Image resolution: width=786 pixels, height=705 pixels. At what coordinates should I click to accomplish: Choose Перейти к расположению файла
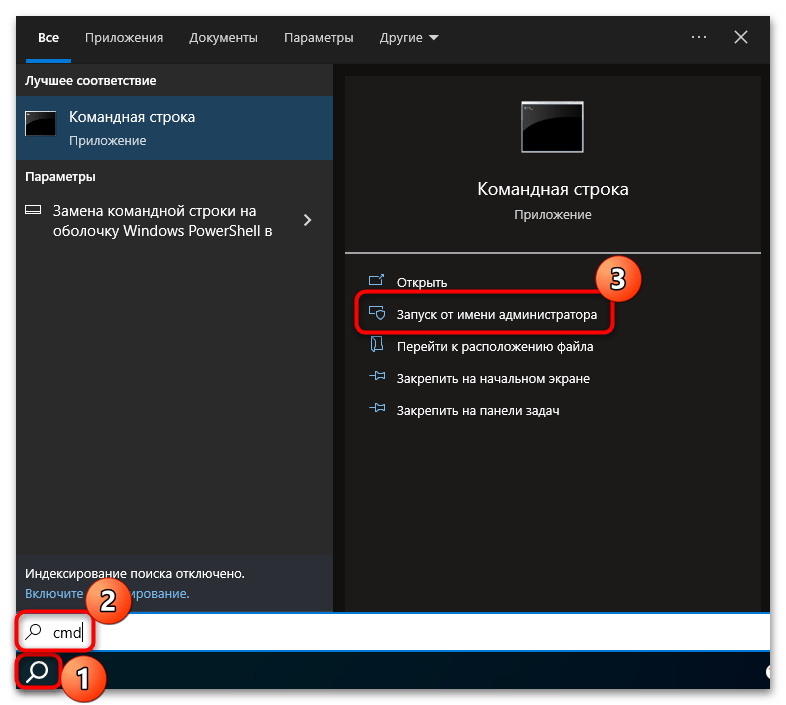pos(495,346)
